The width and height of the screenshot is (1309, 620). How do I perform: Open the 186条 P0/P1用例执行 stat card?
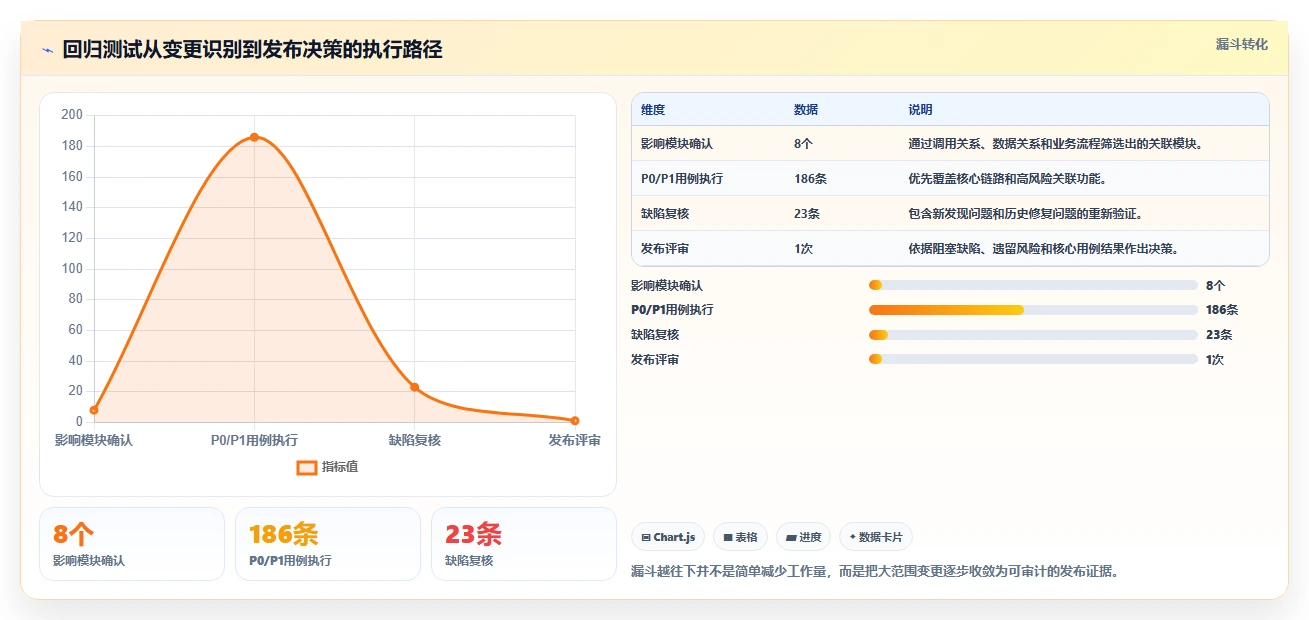(x=328, y=544)
